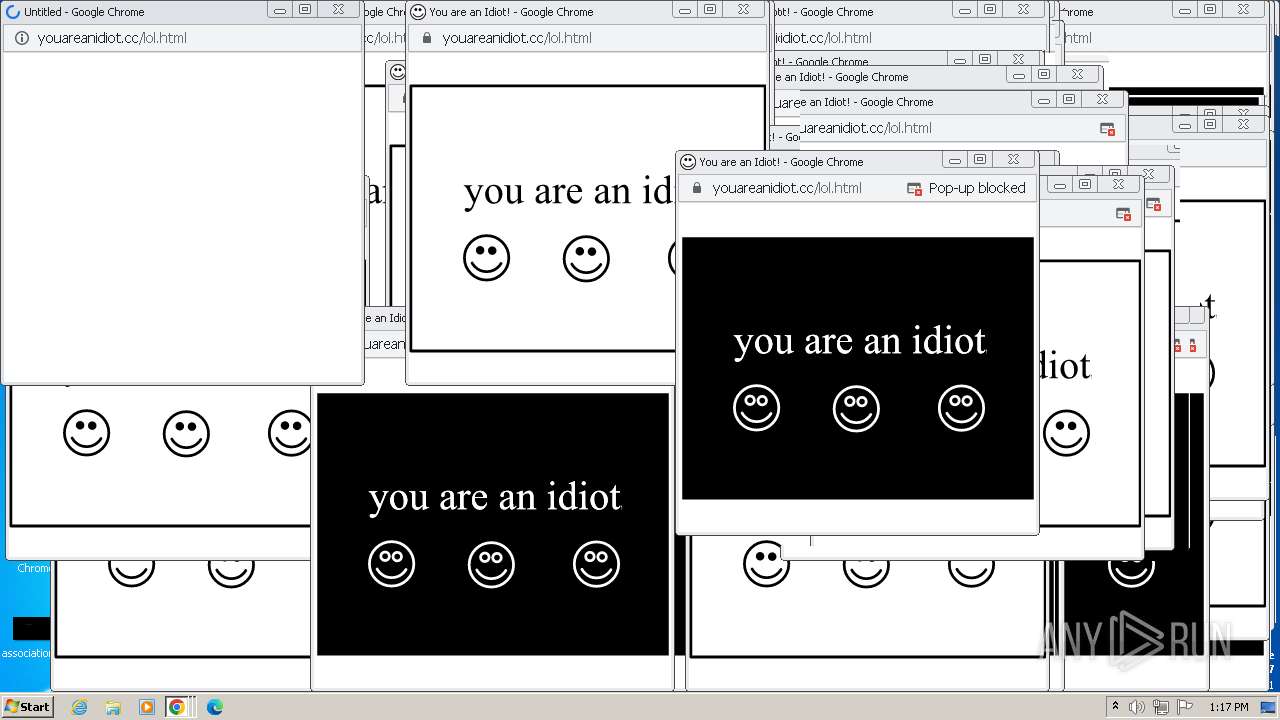Close the front window showing 'Pop-up blocked'
Viewport: 1280px width, 720px height.
[1013, 159]
